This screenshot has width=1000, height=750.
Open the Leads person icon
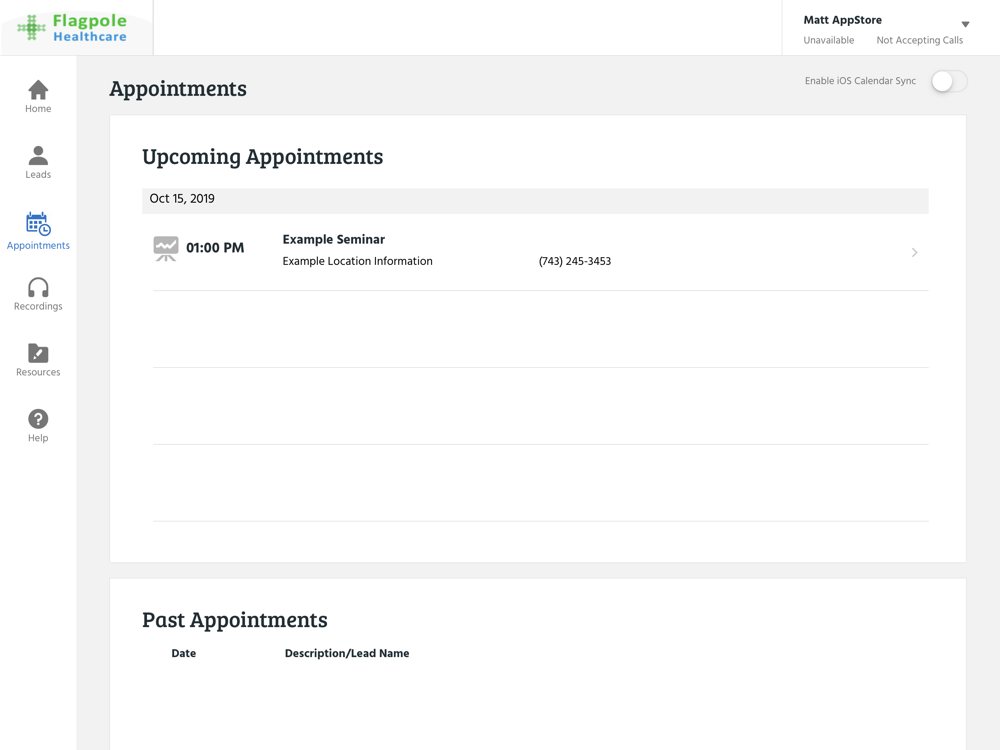(x=38, y=155)
